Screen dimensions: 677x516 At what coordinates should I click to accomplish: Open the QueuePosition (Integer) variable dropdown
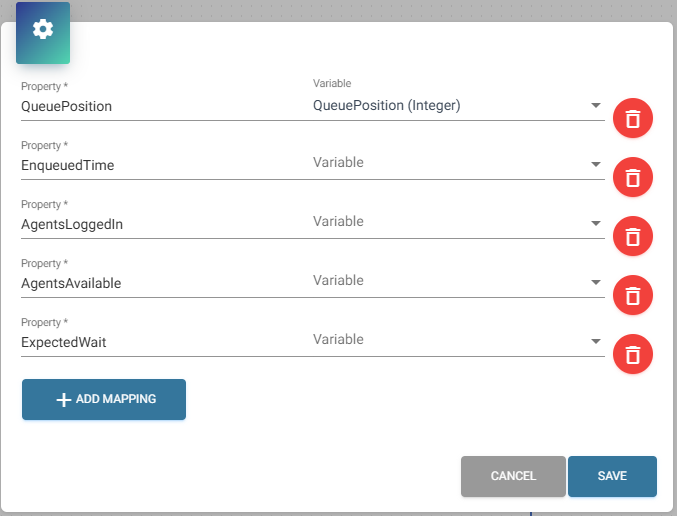pos(457,105)
